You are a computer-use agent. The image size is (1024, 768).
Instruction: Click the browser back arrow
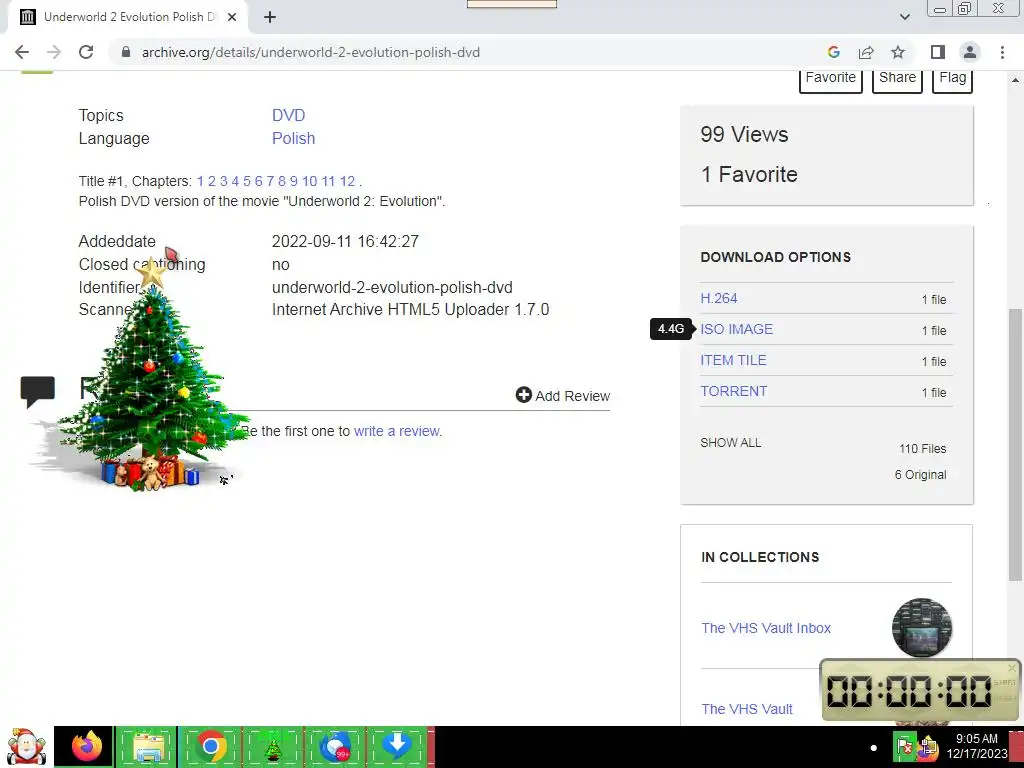[x=22, y=52]
